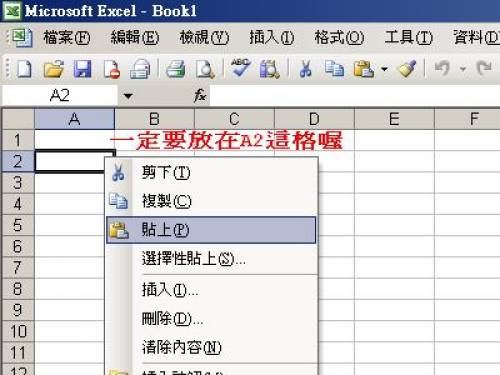Open the Undo history dropdown
The width and height of the screenshot is (500, 375).
(x=463, y=69)
